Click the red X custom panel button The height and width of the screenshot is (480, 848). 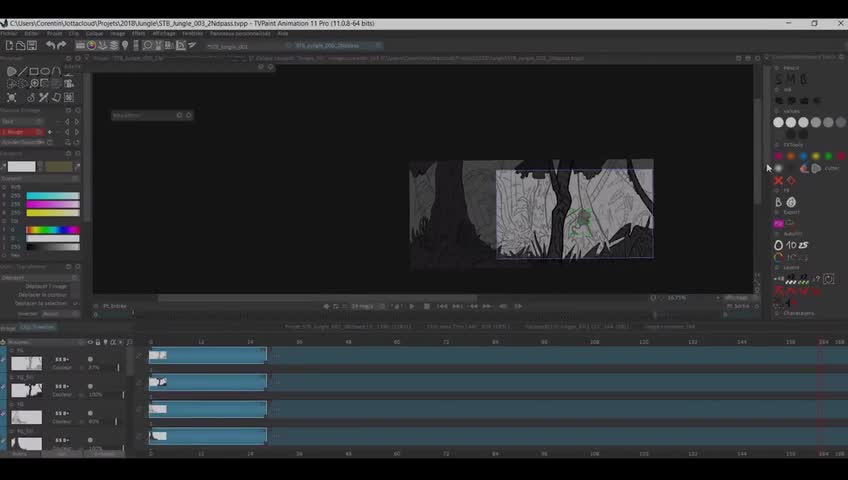click(x=778, y=181)
